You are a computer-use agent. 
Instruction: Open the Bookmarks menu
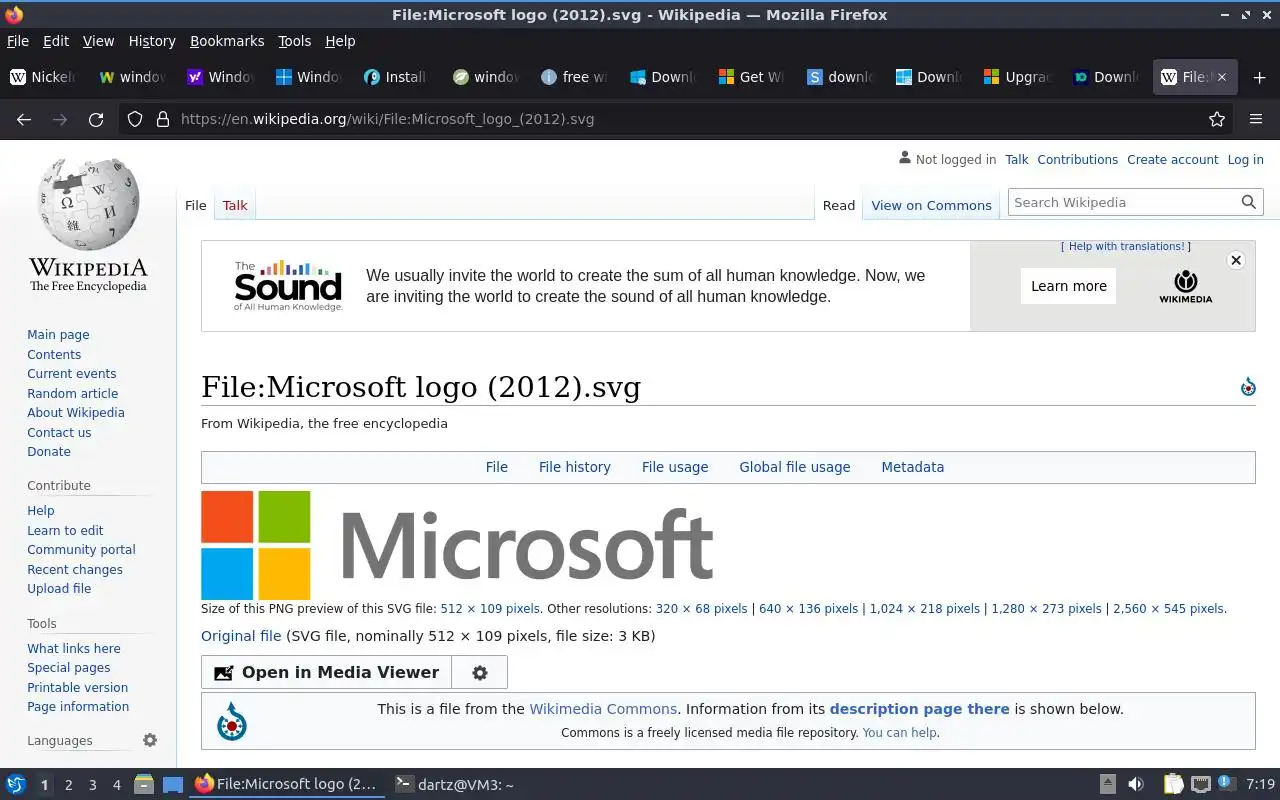227,41
